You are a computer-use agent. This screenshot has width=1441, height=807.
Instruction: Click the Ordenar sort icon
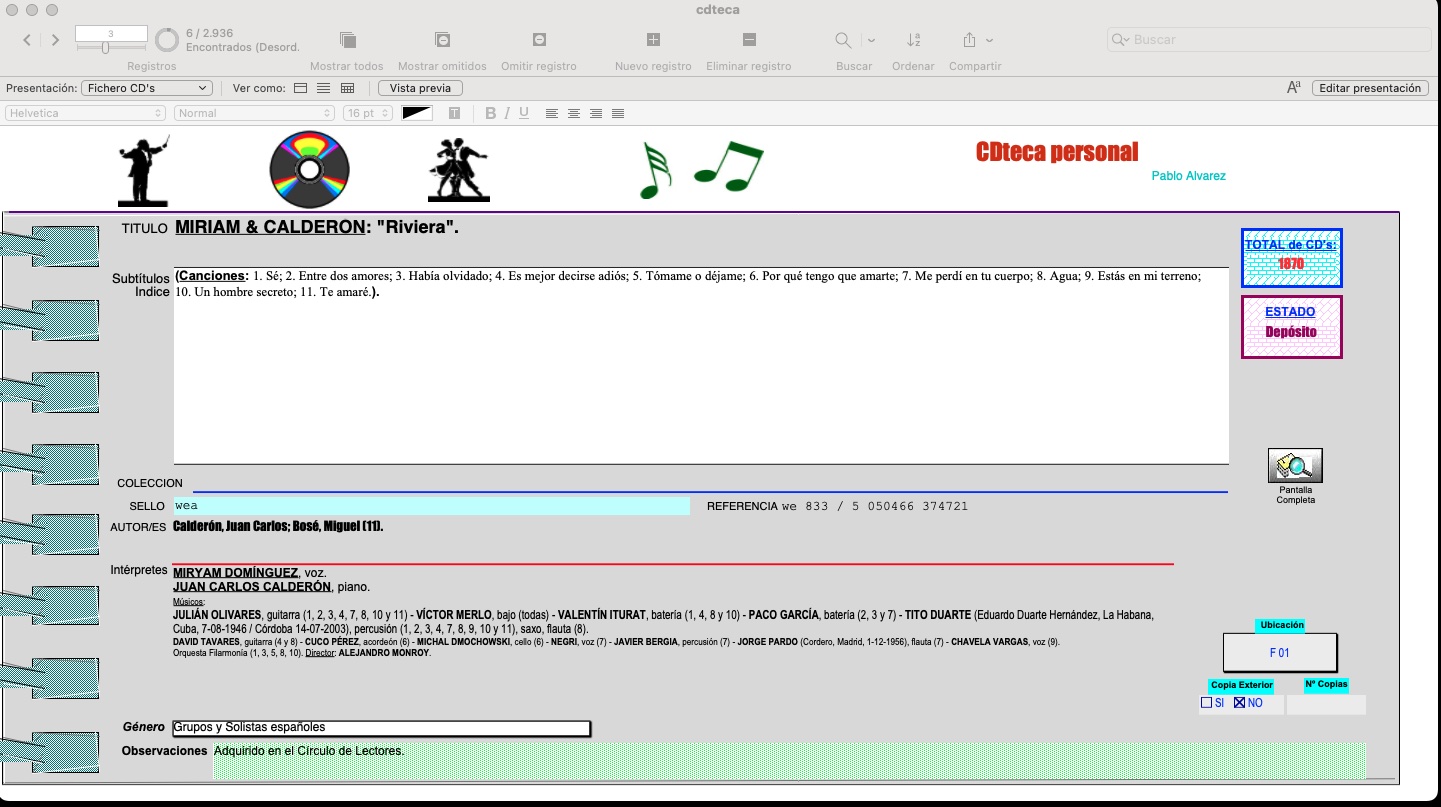[913, 40]
